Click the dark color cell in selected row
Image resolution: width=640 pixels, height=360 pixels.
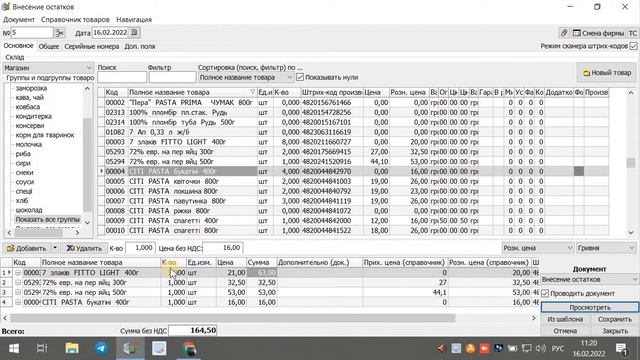[x=578, y=171]
